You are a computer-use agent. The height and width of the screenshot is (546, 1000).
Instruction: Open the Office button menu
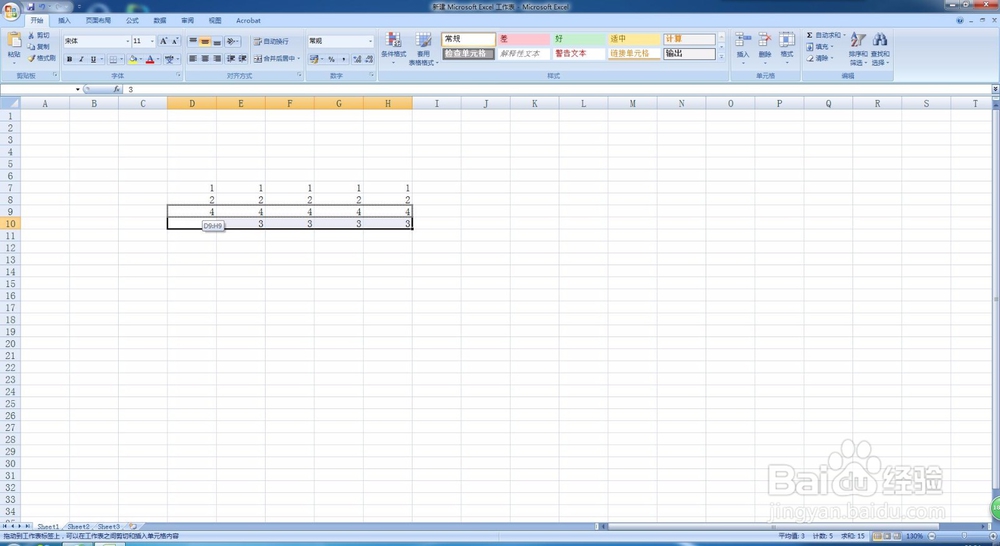click(x=11, y=11)
